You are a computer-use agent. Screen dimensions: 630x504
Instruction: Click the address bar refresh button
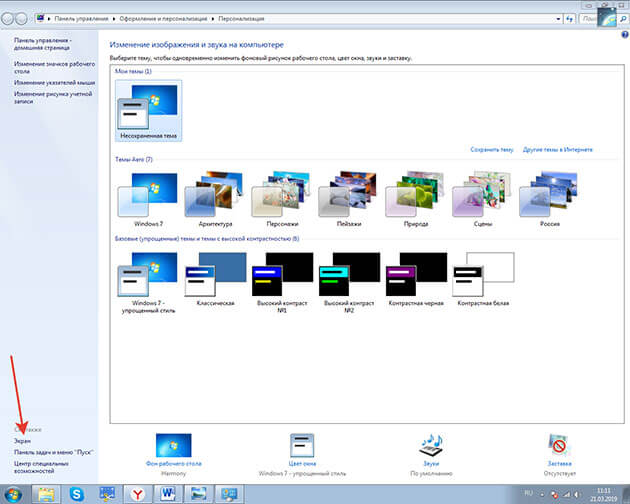pos(569,19)
